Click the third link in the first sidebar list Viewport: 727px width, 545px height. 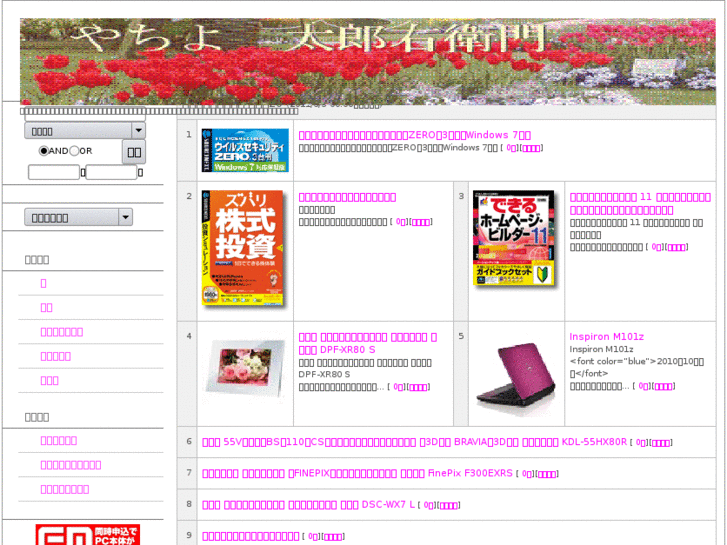coord(62,332)
